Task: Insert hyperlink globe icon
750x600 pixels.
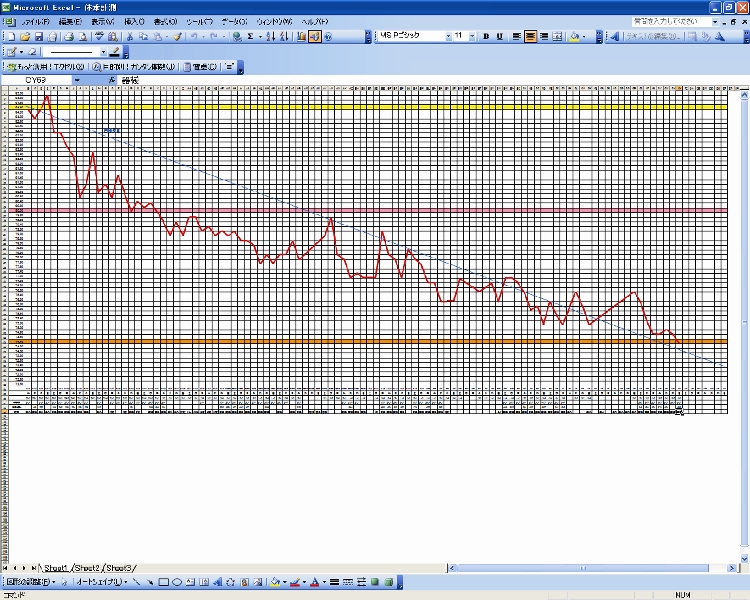Action: (237, 36)
